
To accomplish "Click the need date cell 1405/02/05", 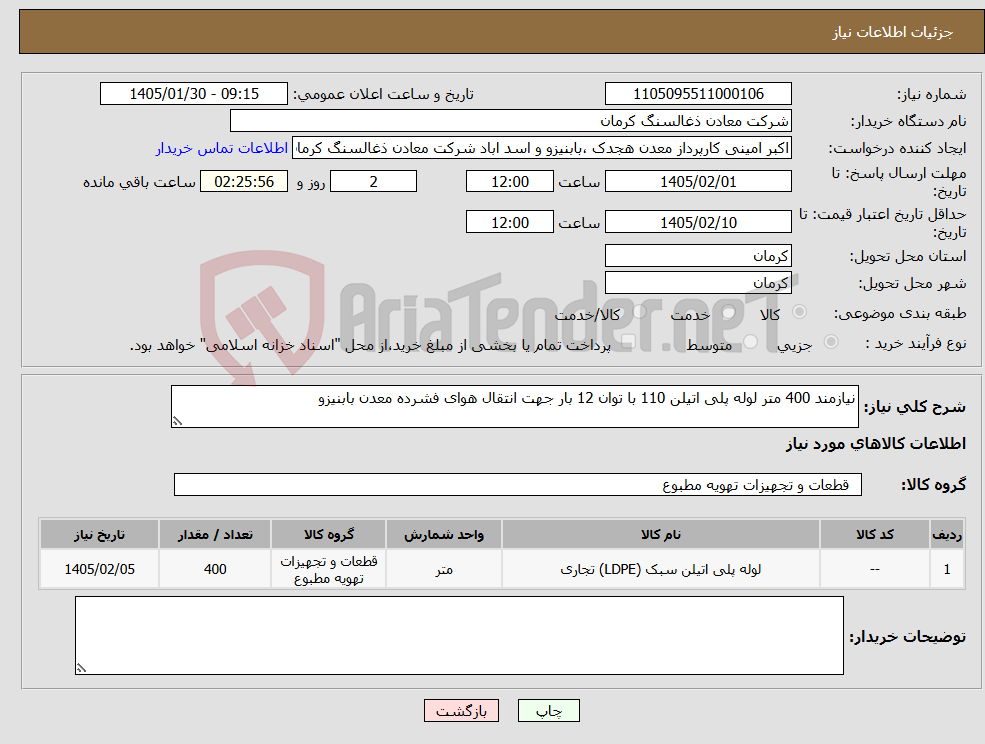I will [99, 569].
